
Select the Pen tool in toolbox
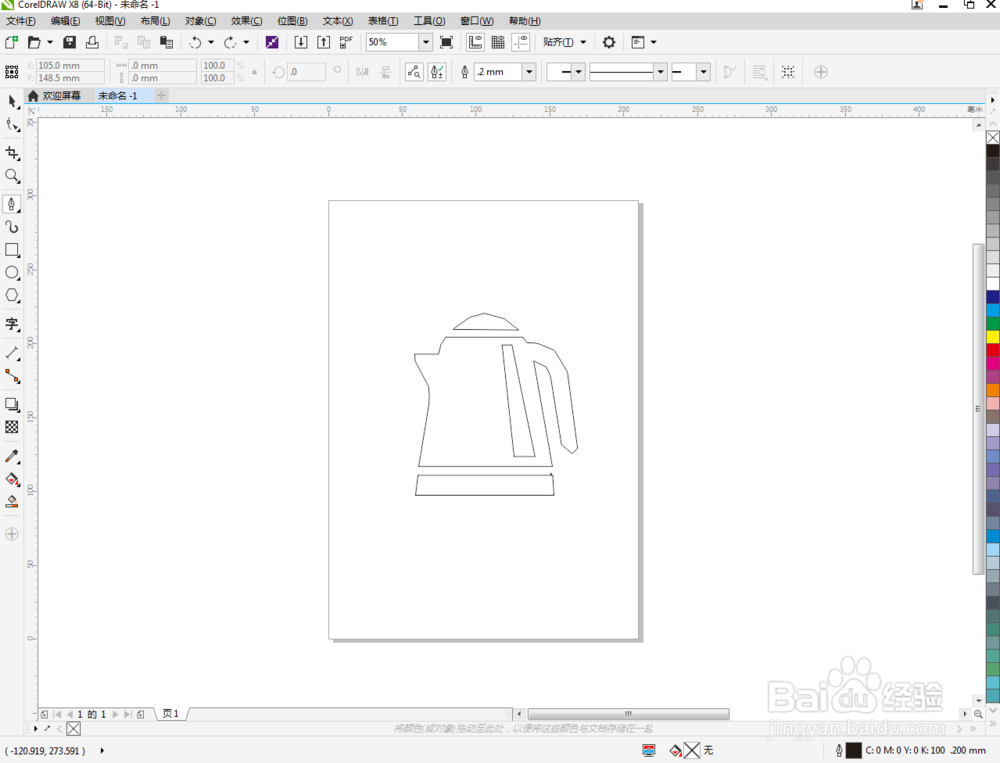11,204
